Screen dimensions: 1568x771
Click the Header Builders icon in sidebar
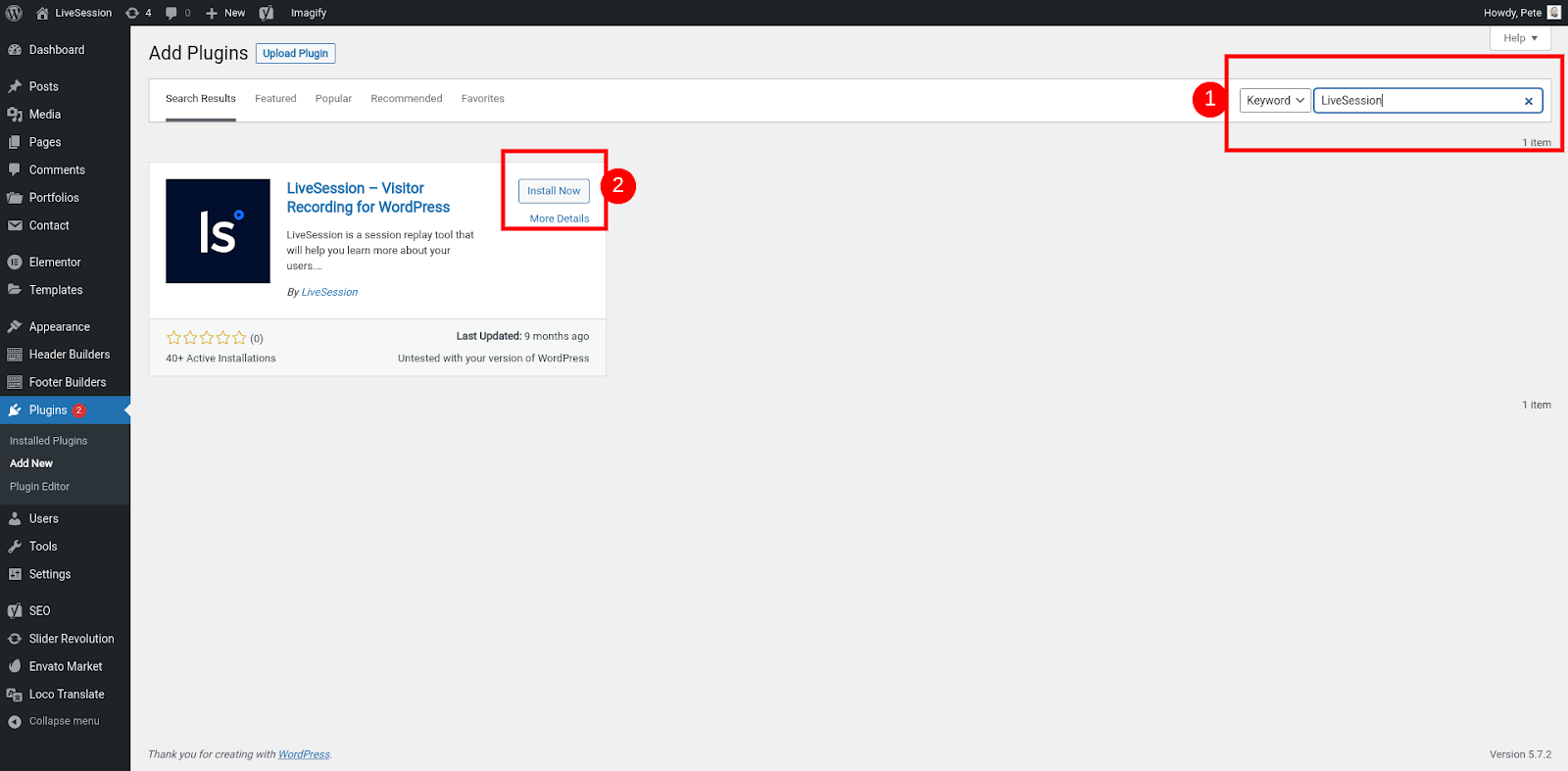[15, 355]
